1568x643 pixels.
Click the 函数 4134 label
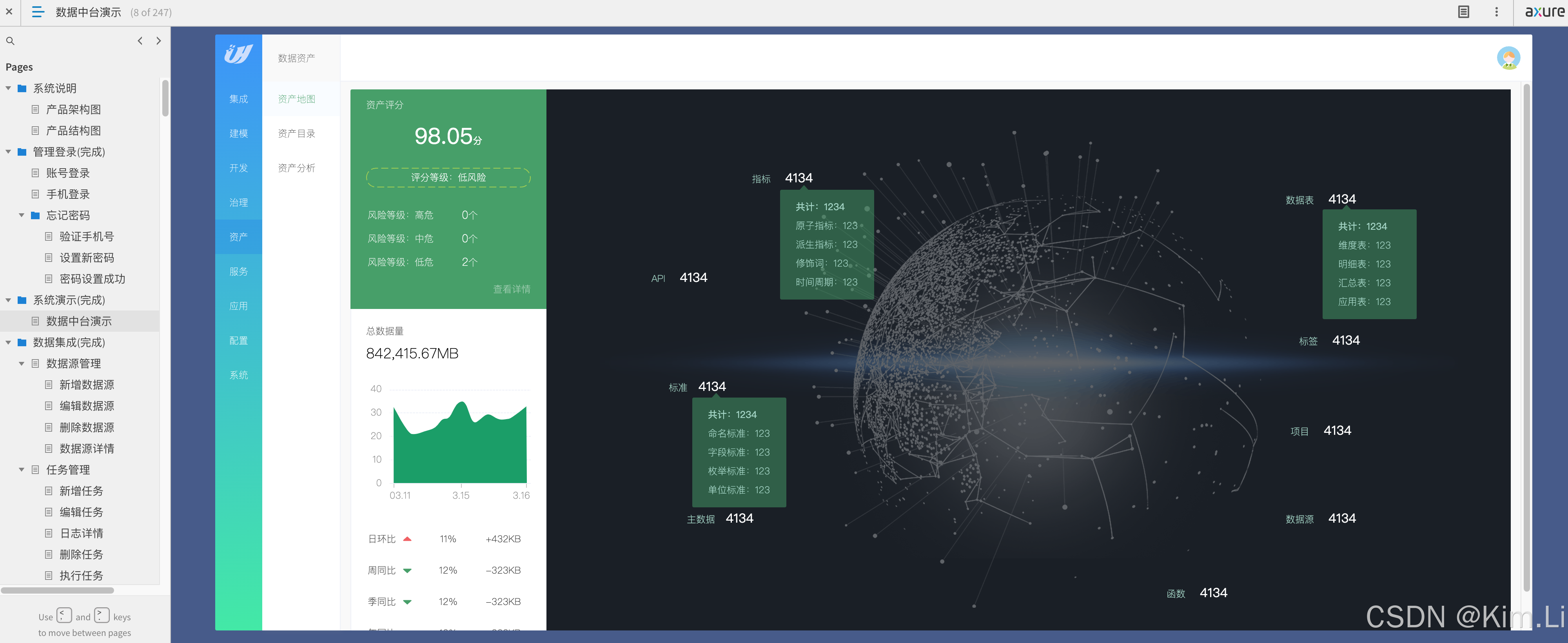tap(1197, 593)
